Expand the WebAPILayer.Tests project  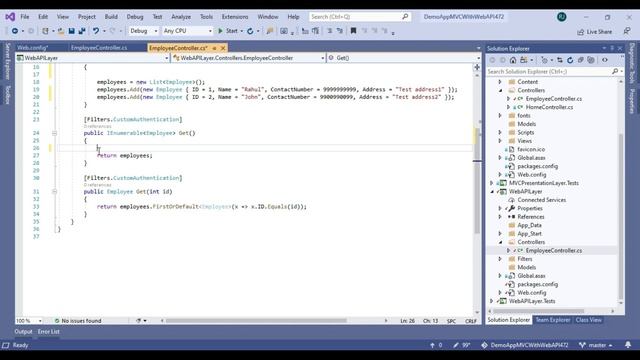[492, 301]
